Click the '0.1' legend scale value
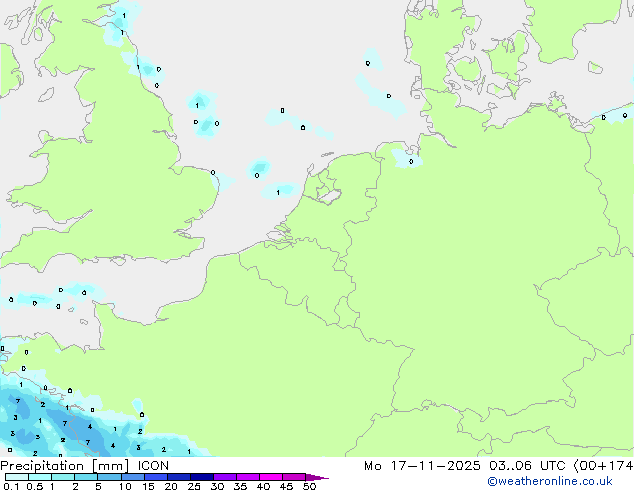Screen dimensions: 634x490 11,486
